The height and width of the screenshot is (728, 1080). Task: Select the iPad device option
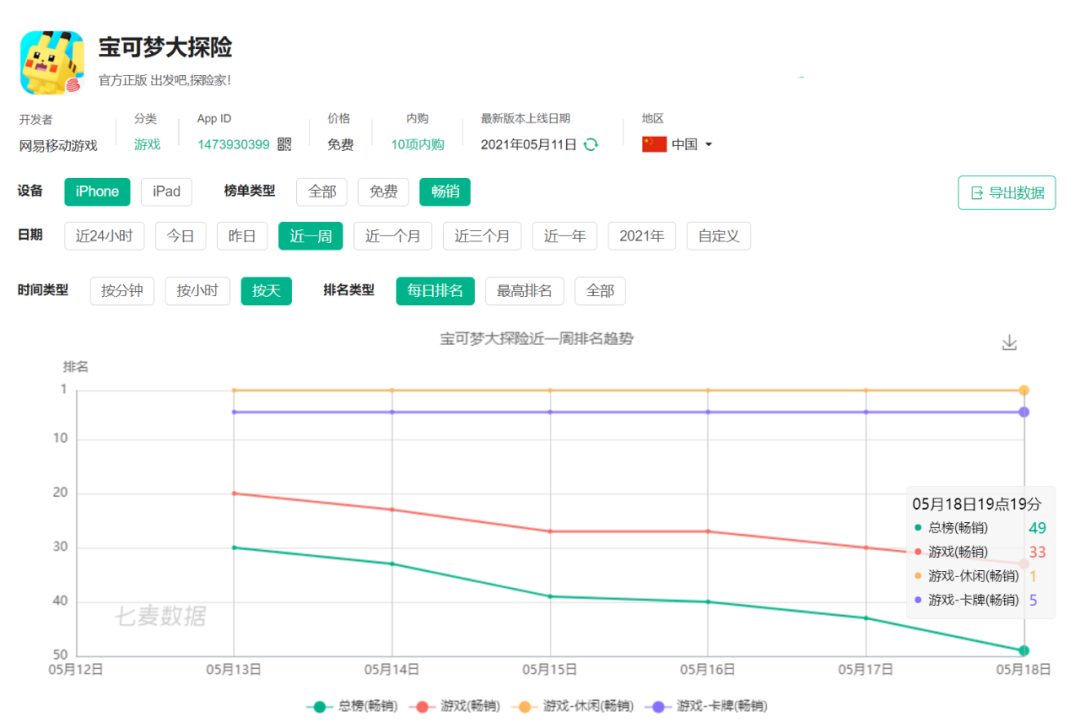(x=167, y=191)
